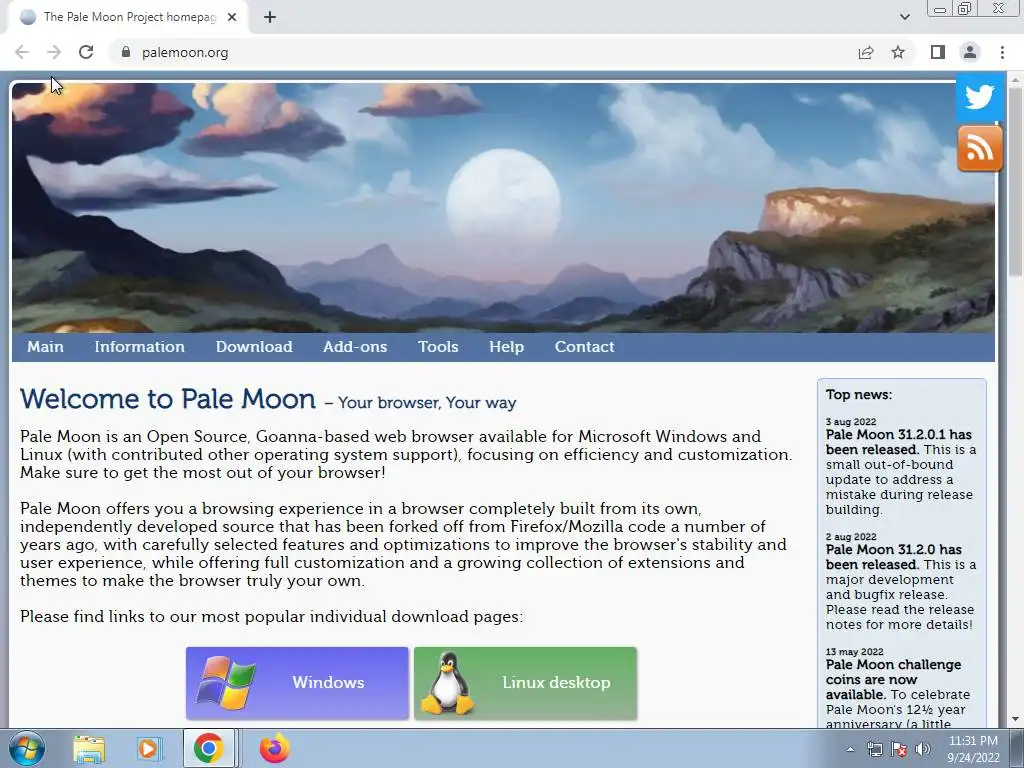Open the orange RSS feed icon
1024x768 pixels.
coord(980,149)
